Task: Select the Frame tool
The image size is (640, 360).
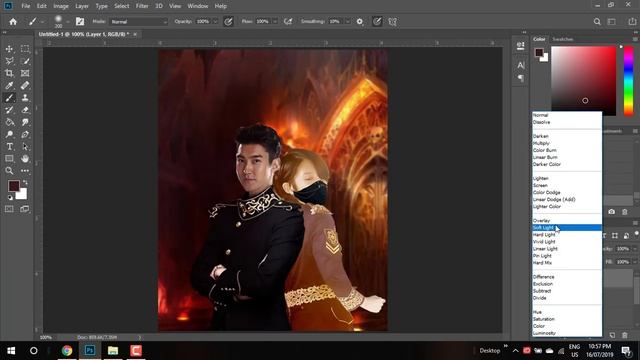Action: [25, 73]
